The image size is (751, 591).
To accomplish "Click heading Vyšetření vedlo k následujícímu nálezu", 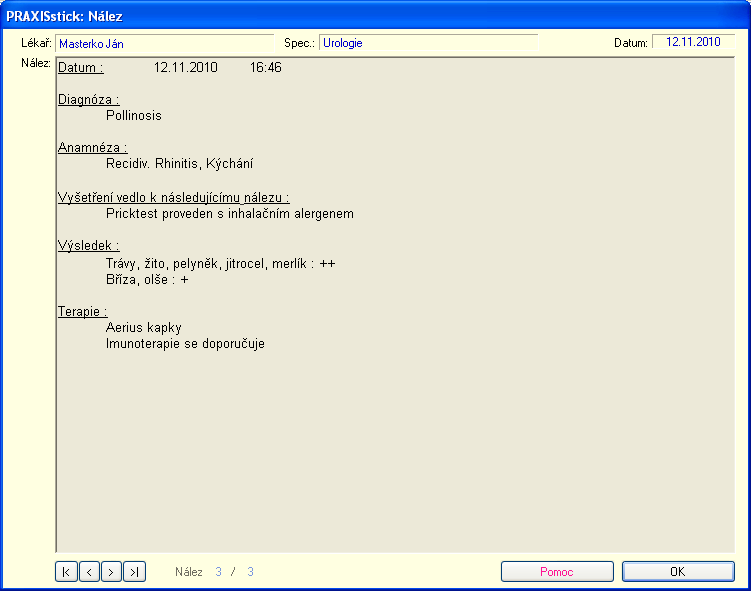I will tap(174, 197).
